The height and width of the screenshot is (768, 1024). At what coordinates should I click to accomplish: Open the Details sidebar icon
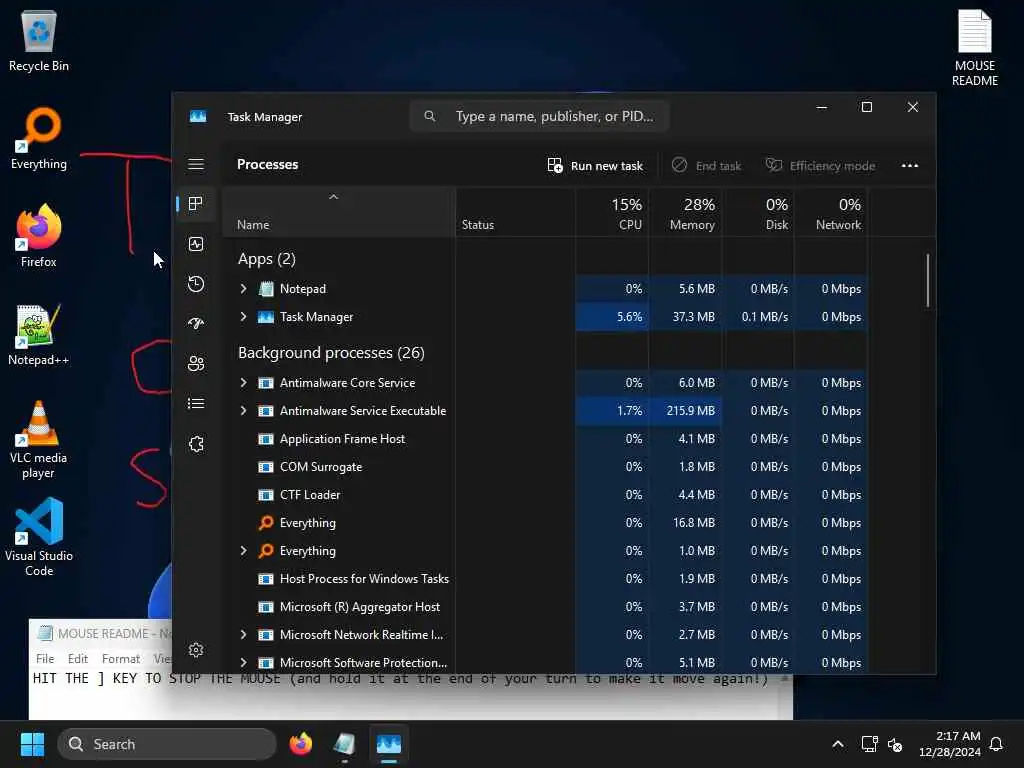pyautogui.click(x=196, y=404)
